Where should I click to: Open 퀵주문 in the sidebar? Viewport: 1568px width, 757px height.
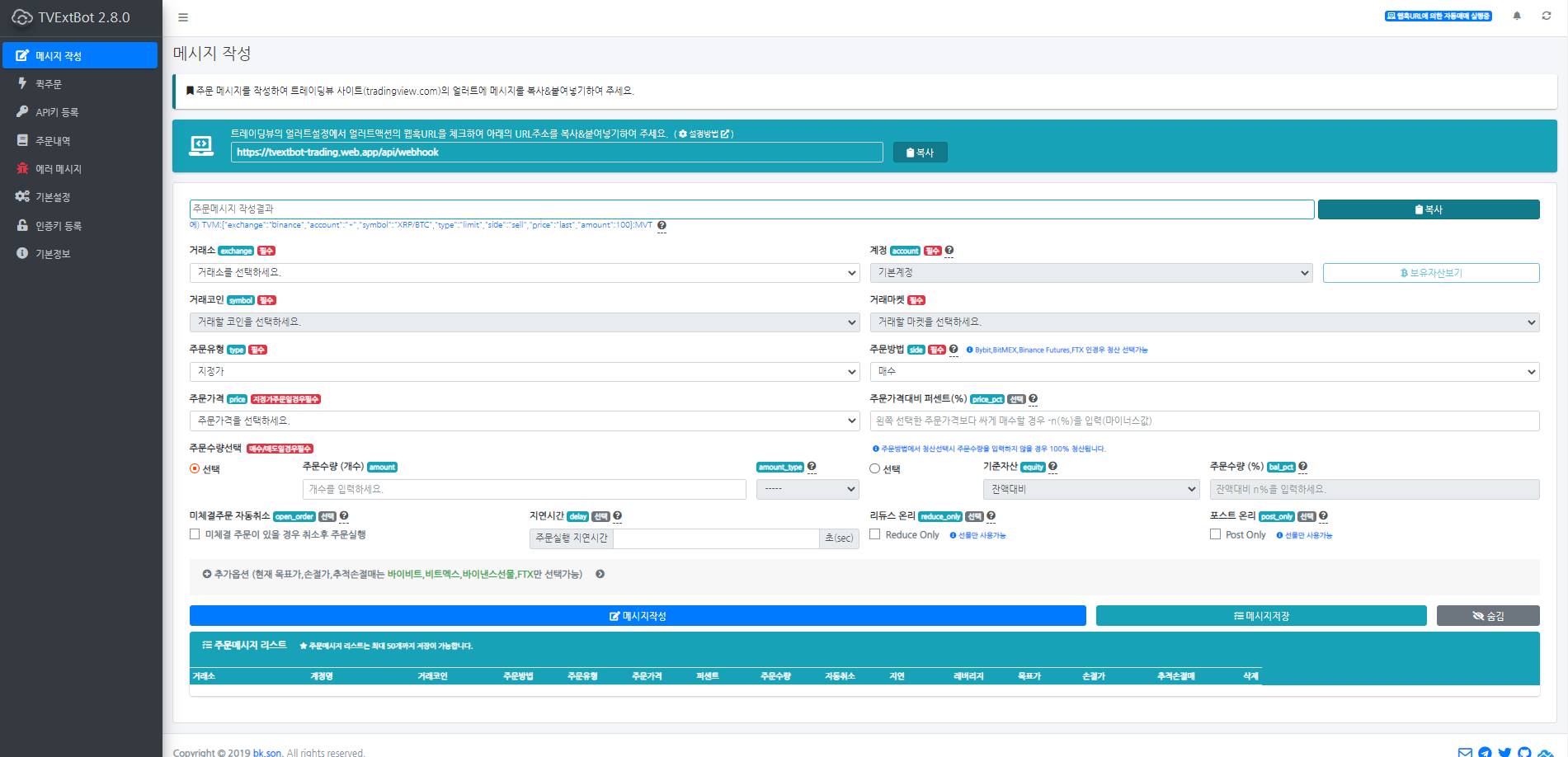tap(49, 84)
